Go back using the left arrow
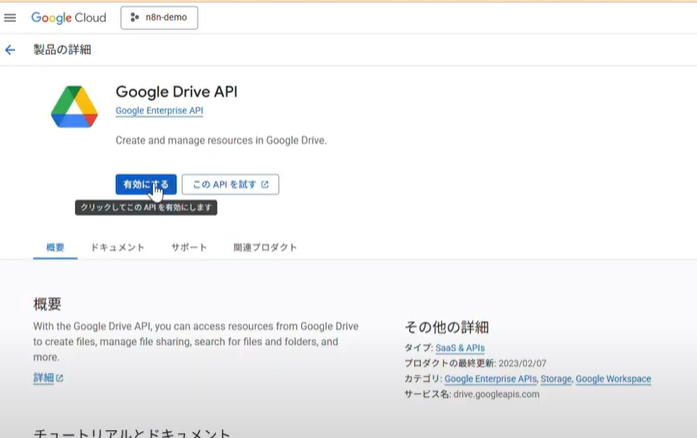The width and height of the screenshot is (697, 438). [x=10, y=50]
